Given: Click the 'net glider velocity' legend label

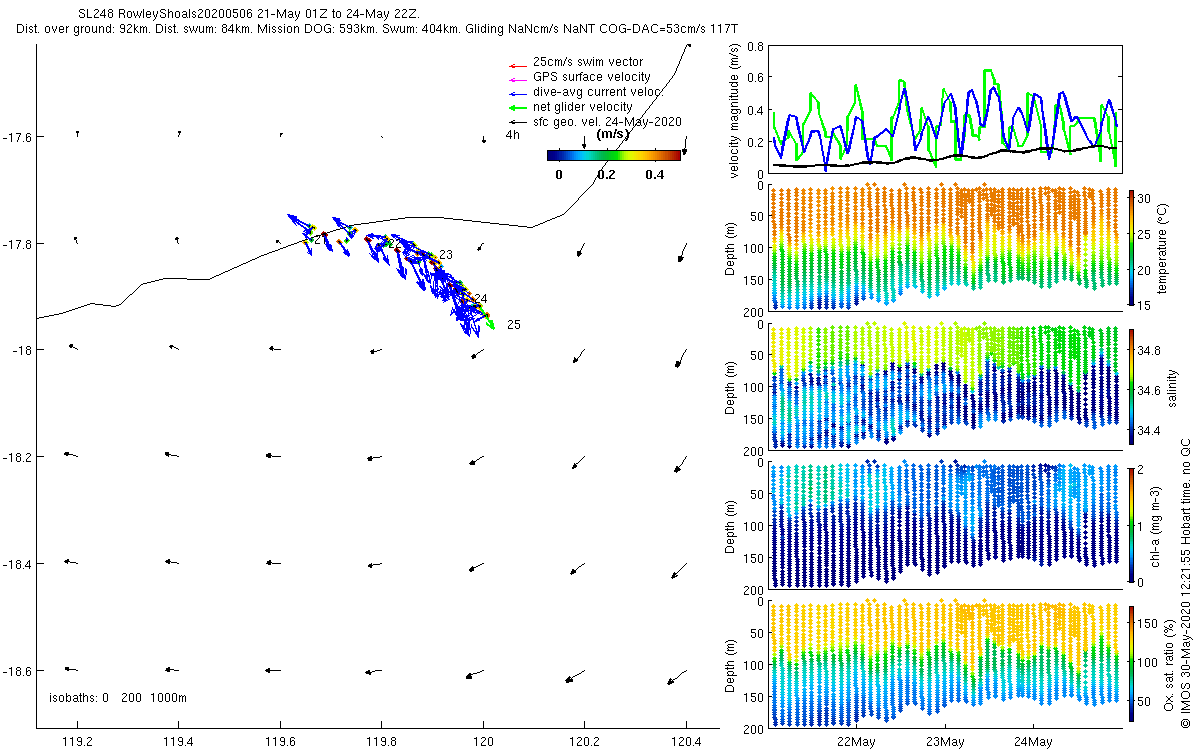Looking at the screenshot, I should [x=583, y=107].
